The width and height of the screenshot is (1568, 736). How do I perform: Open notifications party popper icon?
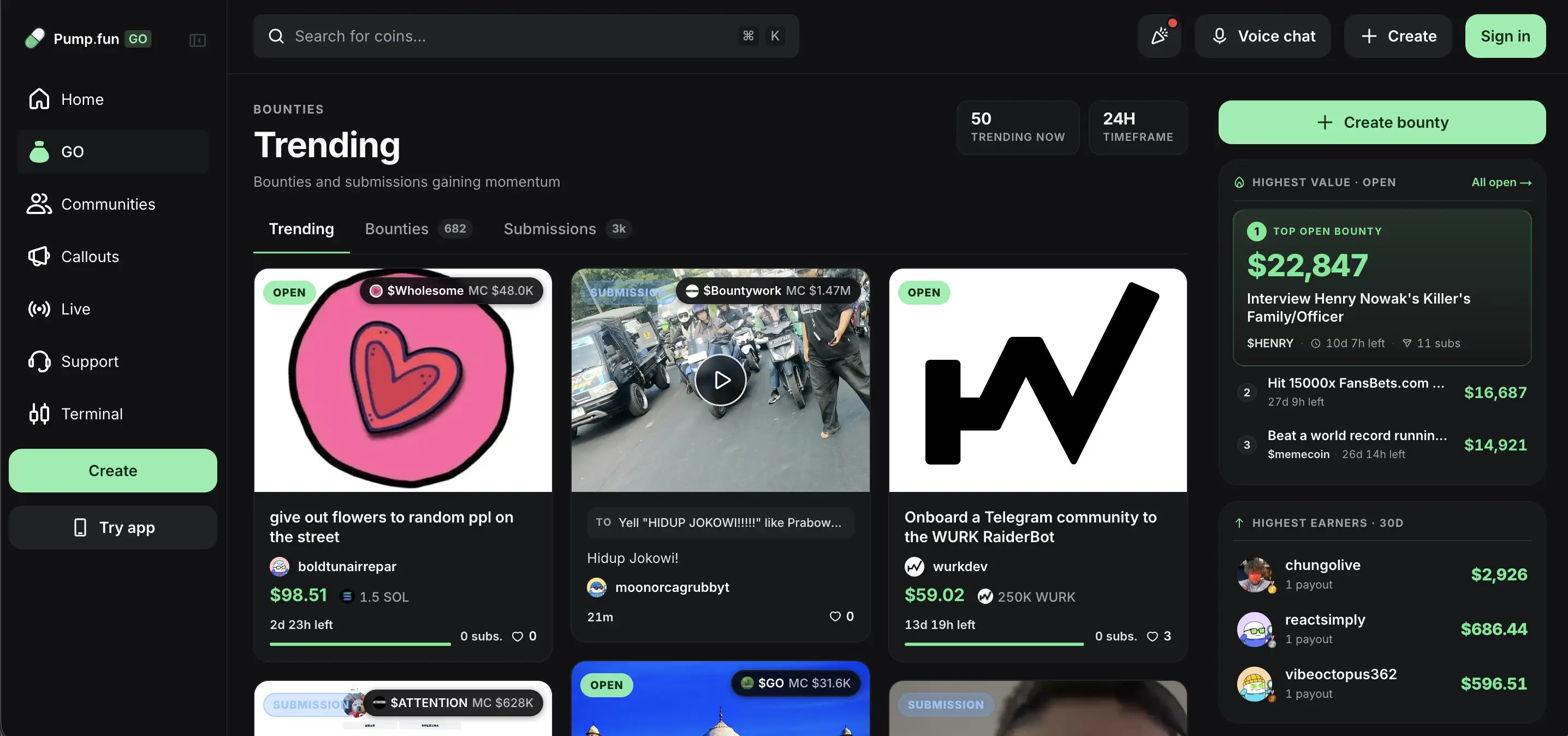coord(1159,36)
